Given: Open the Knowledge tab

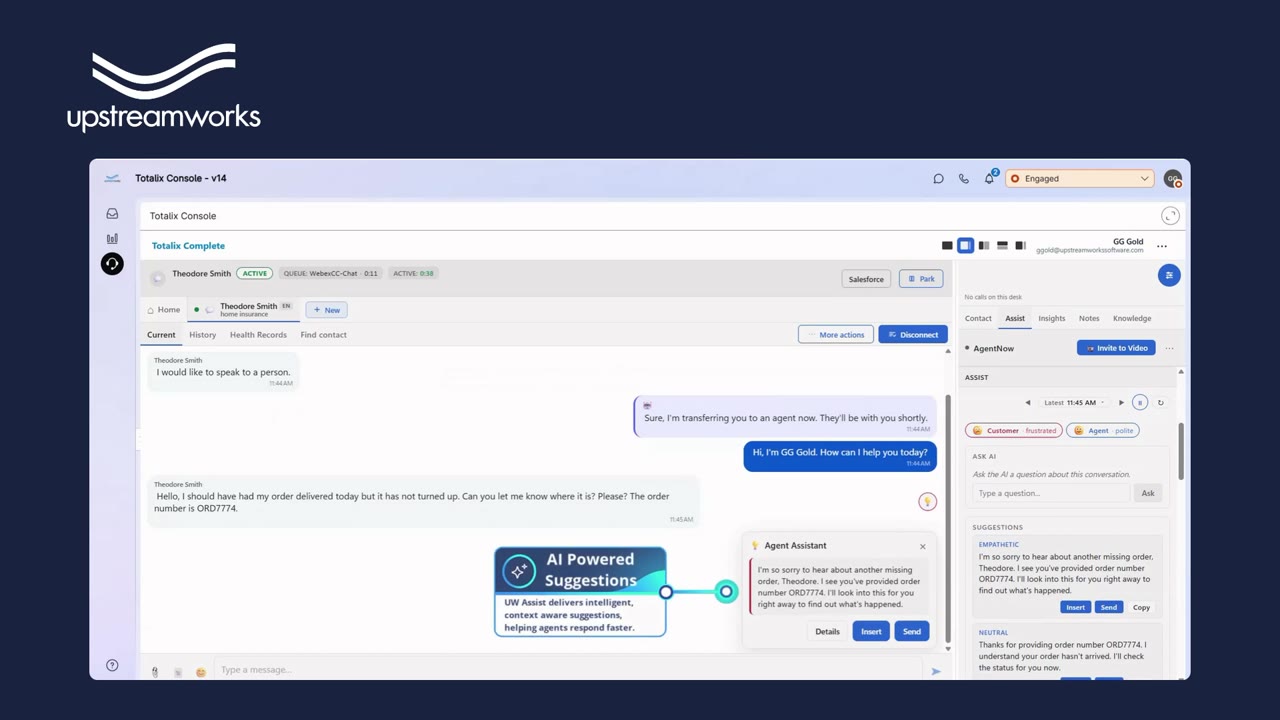Looking at the screenshot, I should [x=1132, y=318].
